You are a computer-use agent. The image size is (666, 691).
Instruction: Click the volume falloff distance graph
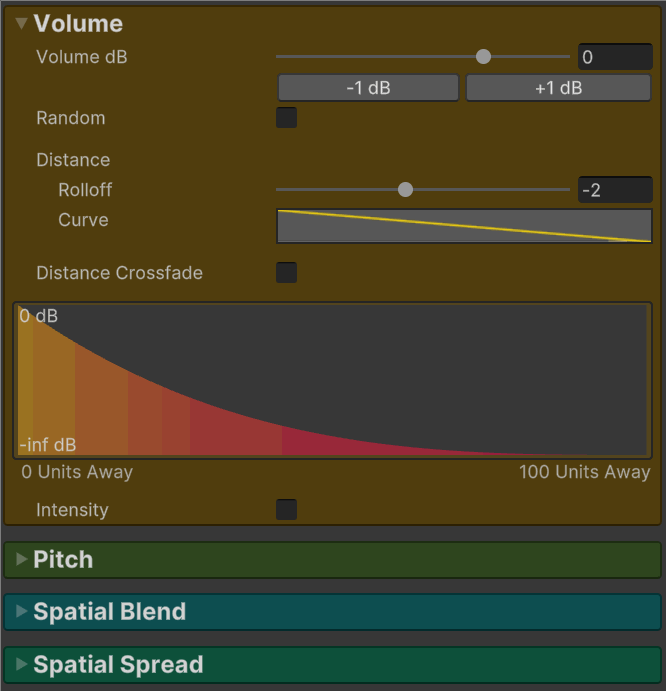[x=332, y=380]
